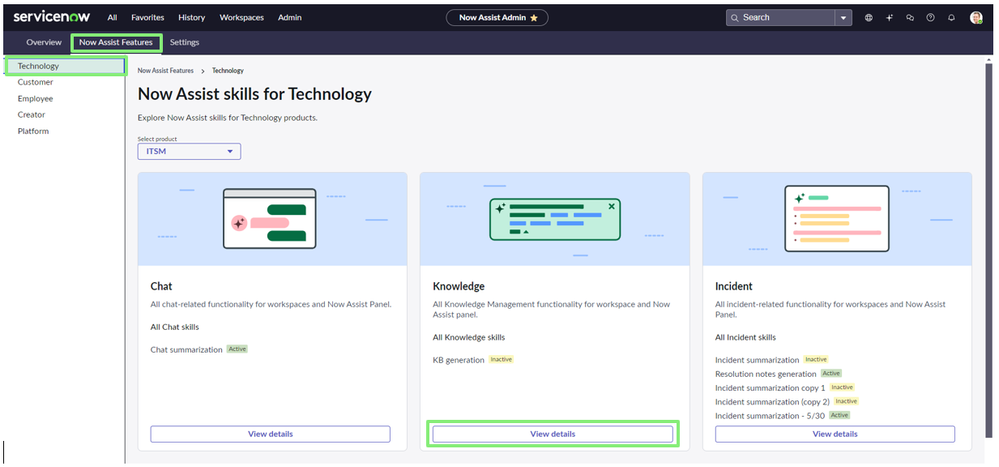Select Platform in the sidebar
Screen dimensions: 999x467
[33, 131]
